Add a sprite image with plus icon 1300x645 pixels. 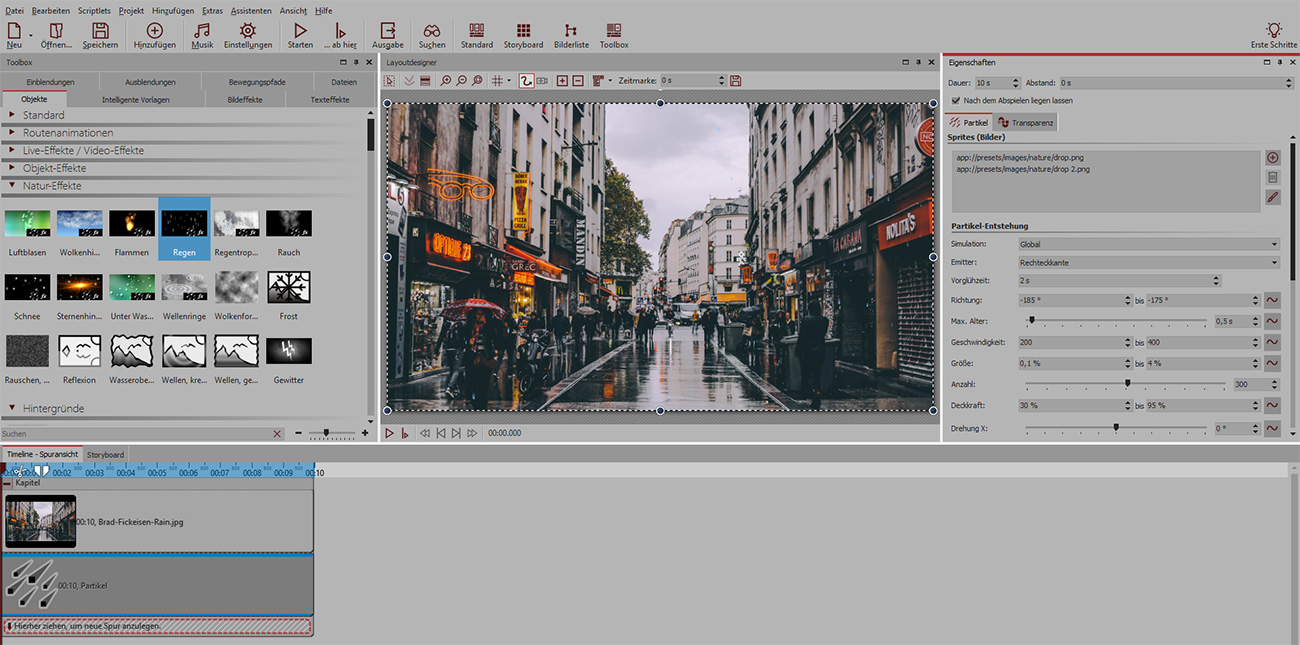click(x=1272, y=158)
